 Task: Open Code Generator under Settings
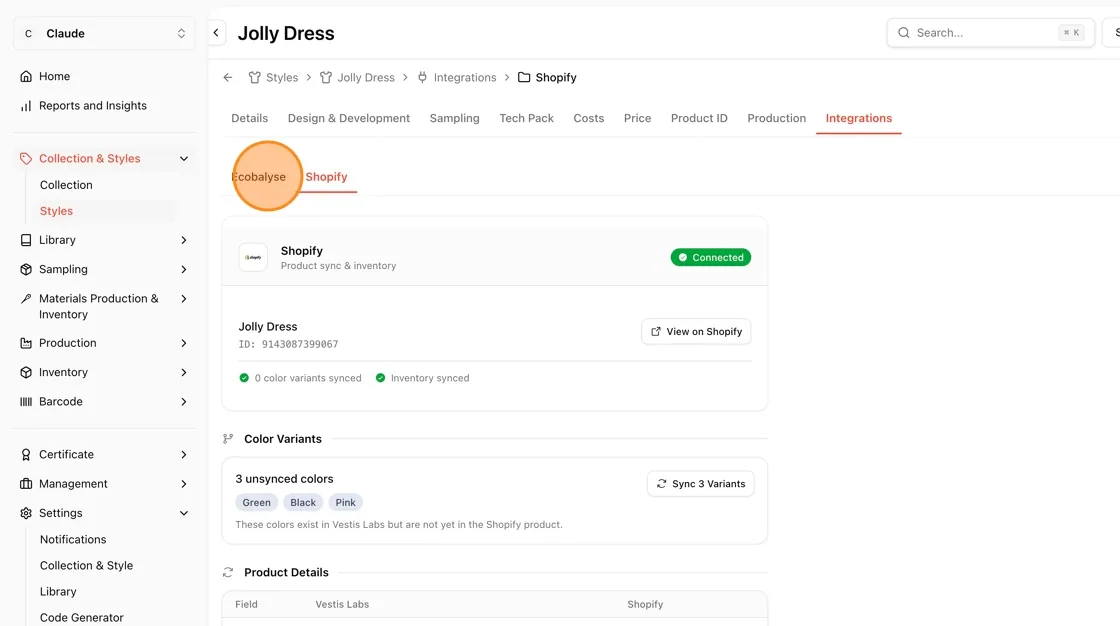pos(81,617)
